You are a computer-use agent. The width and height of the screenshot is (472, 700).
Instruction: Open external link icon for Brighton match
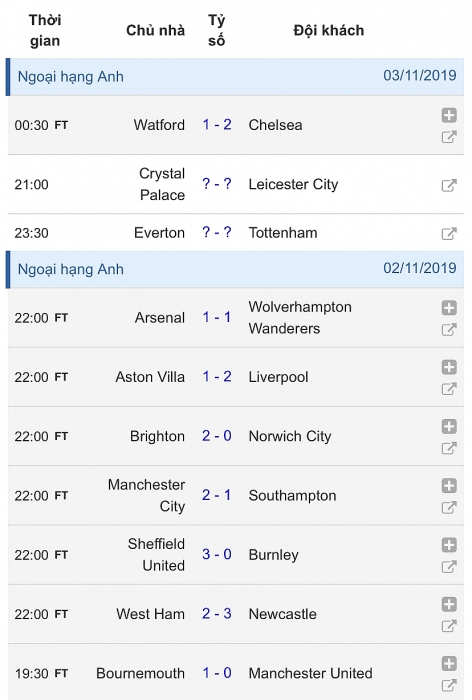coord(449,448)
